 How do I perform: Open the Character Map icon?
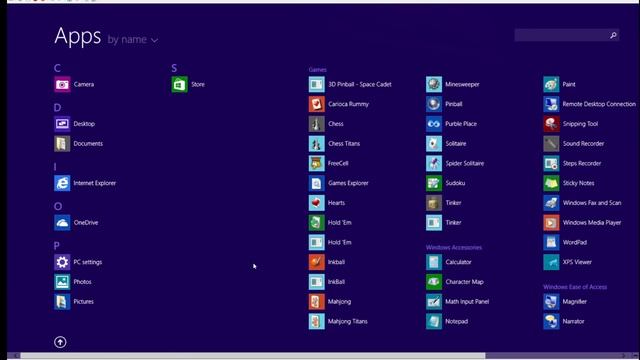[x=434, y=282]
